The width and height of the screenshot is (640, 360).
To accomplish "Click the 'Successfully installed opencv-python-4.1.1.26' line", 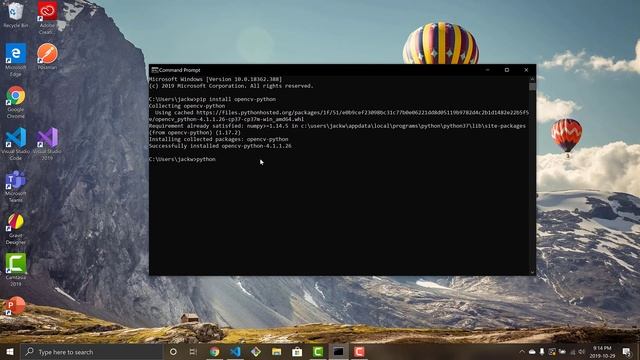I will click(x=220, y=146).
